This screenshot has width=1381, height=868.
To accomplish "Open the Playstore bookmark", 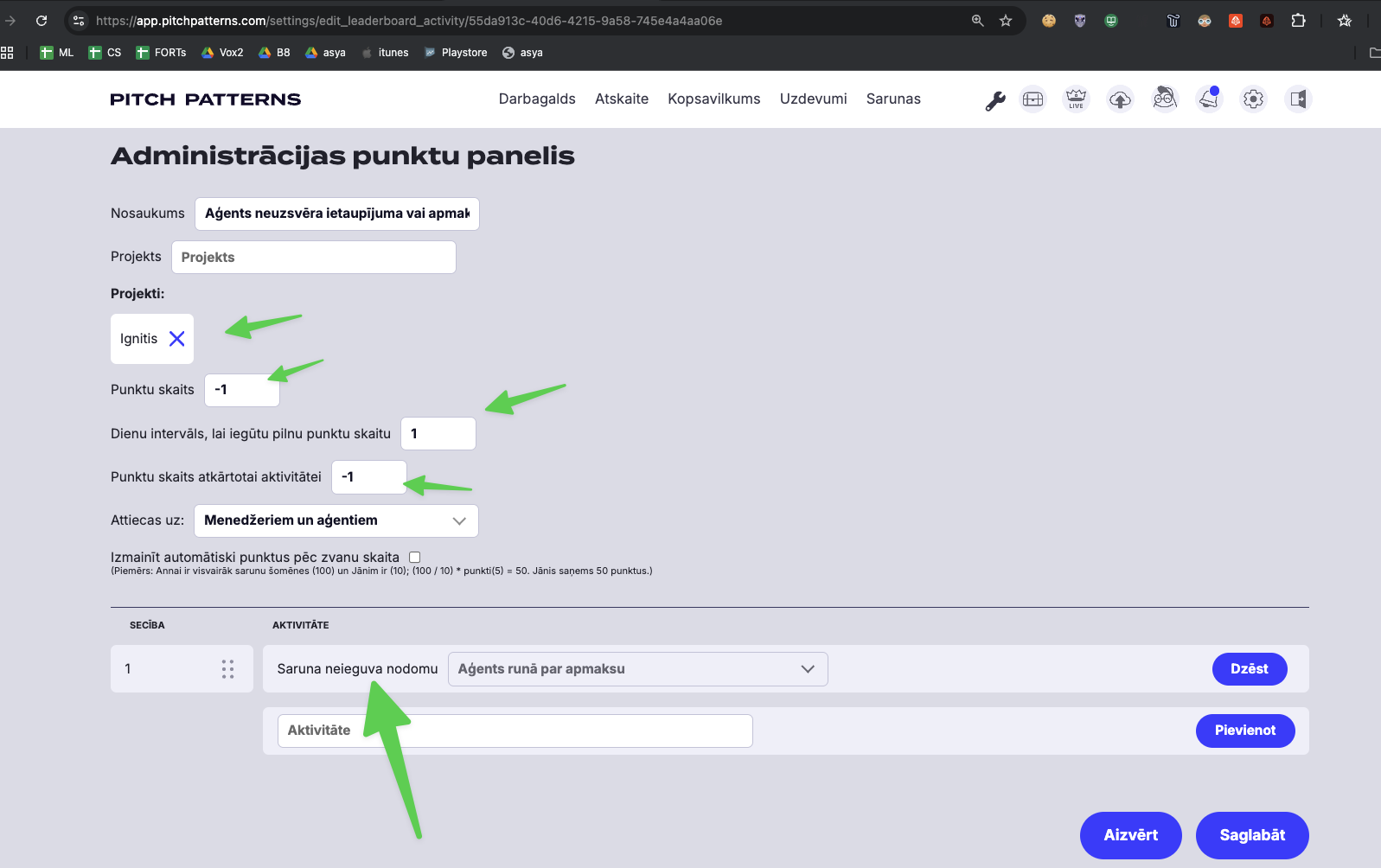I will point(456,53).
